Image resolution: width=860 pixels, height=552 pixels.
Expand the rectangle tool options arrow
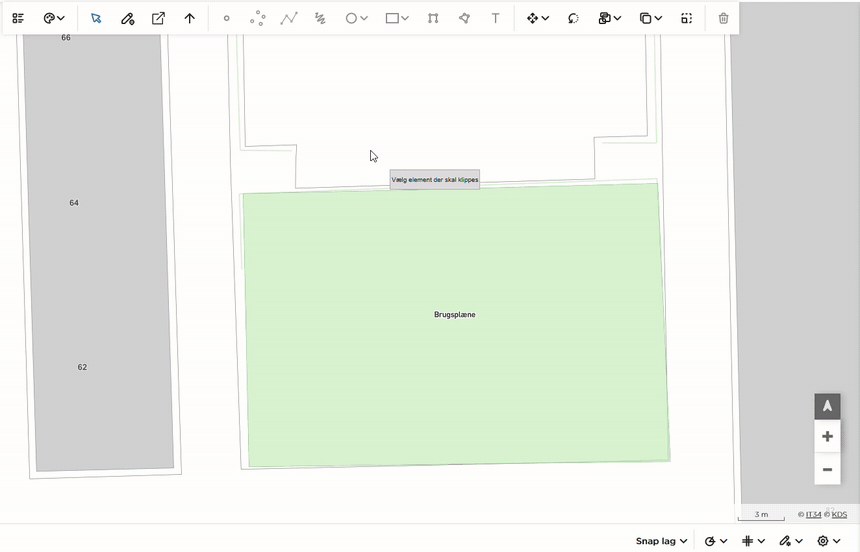coord(405,18)
